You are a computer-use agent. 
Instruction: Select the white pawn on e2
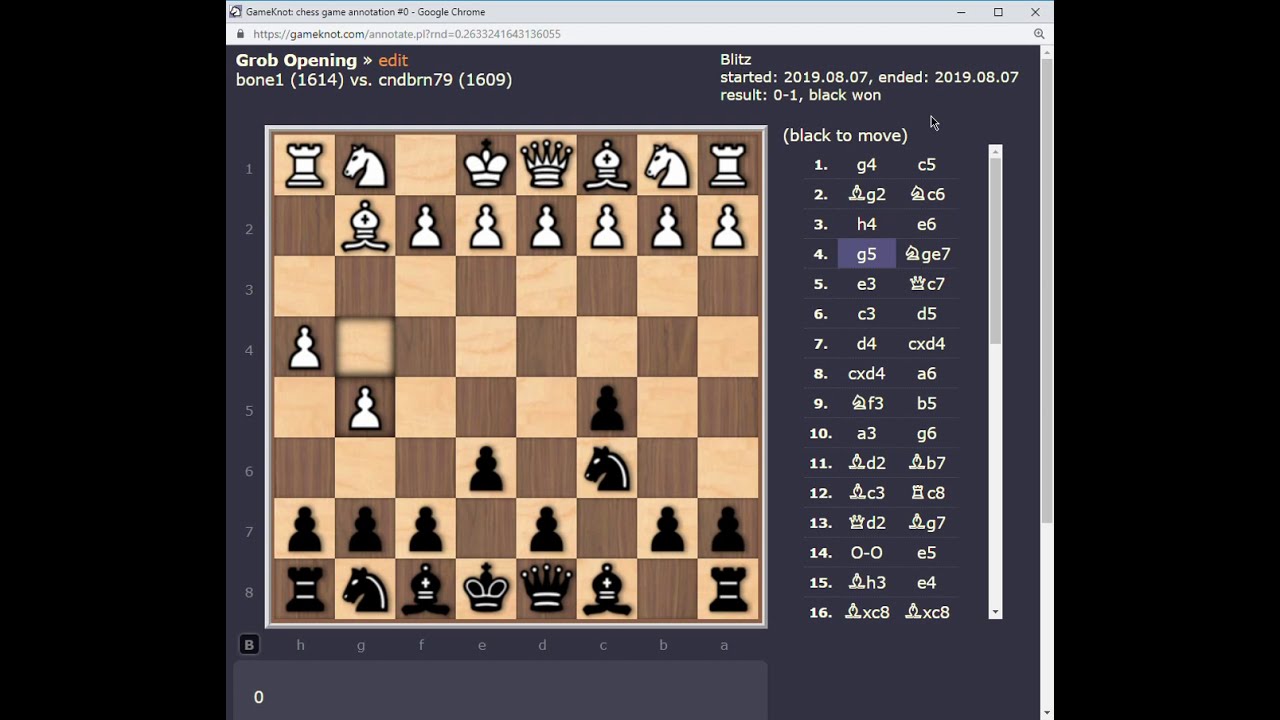click(486, 226)
